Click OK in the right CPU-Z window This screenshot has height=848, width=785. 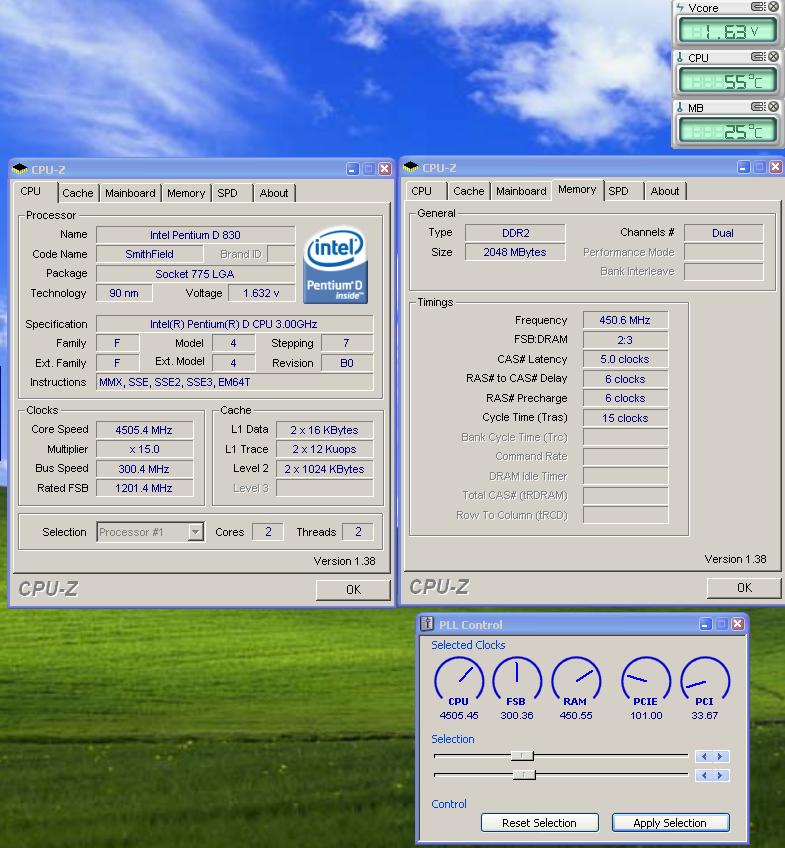tap(744, 587)
